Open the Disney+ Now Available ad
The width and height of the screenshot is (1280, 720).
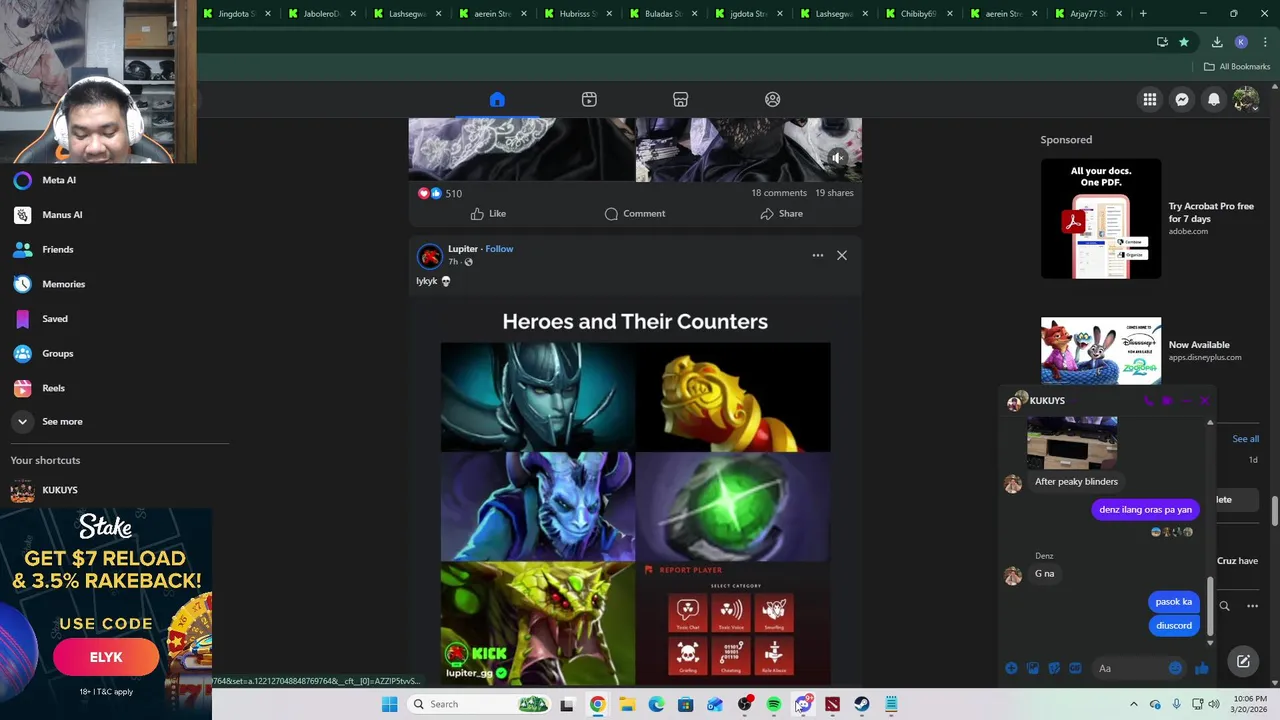click(x=1148, y=351)
